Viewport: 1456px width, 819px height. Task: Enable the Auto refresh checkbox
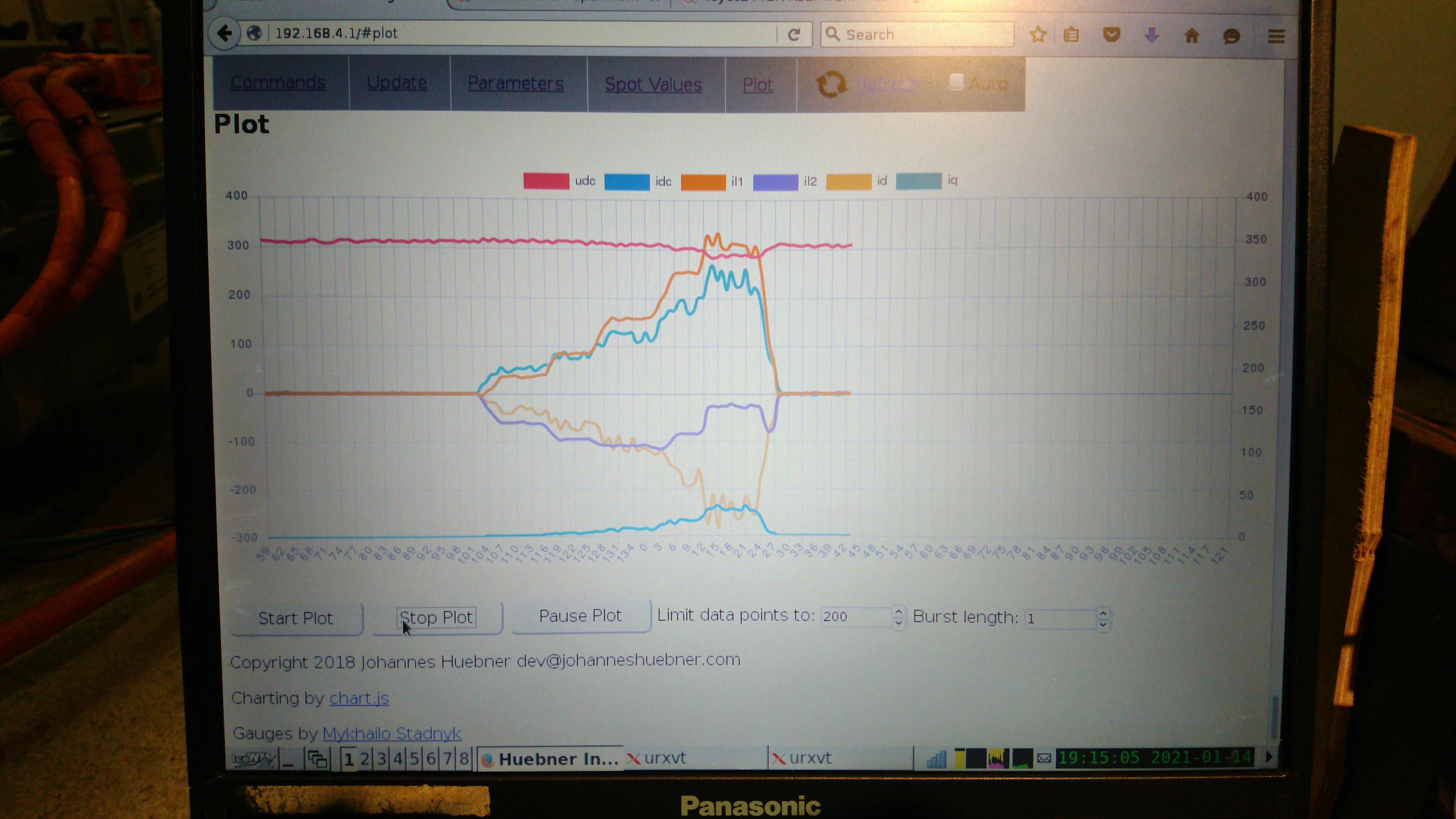click(x=956, y=82)
